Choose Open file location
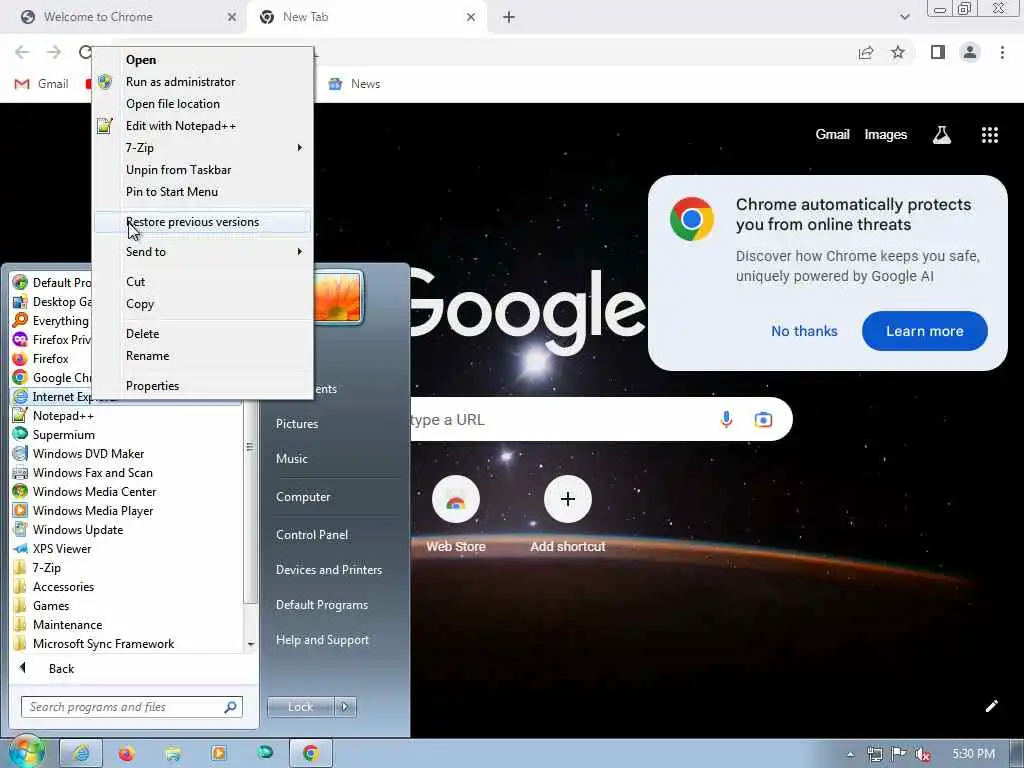Screen dimensions: 1024x768 tap(203, 104)
